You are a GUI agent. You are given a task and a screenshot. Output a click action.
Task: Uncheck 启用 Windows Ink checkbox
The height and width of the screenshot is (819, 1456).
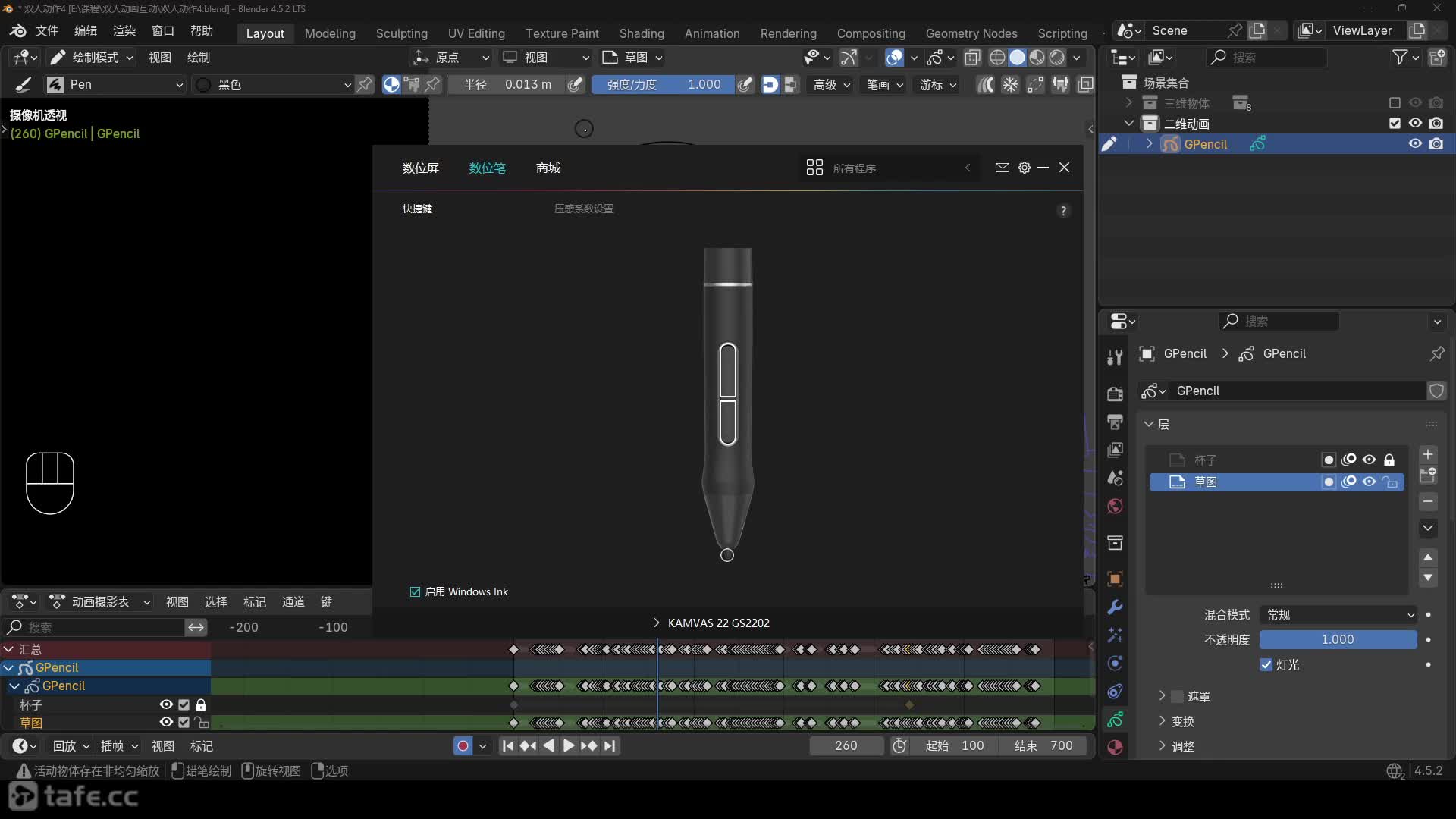point(415,592)
